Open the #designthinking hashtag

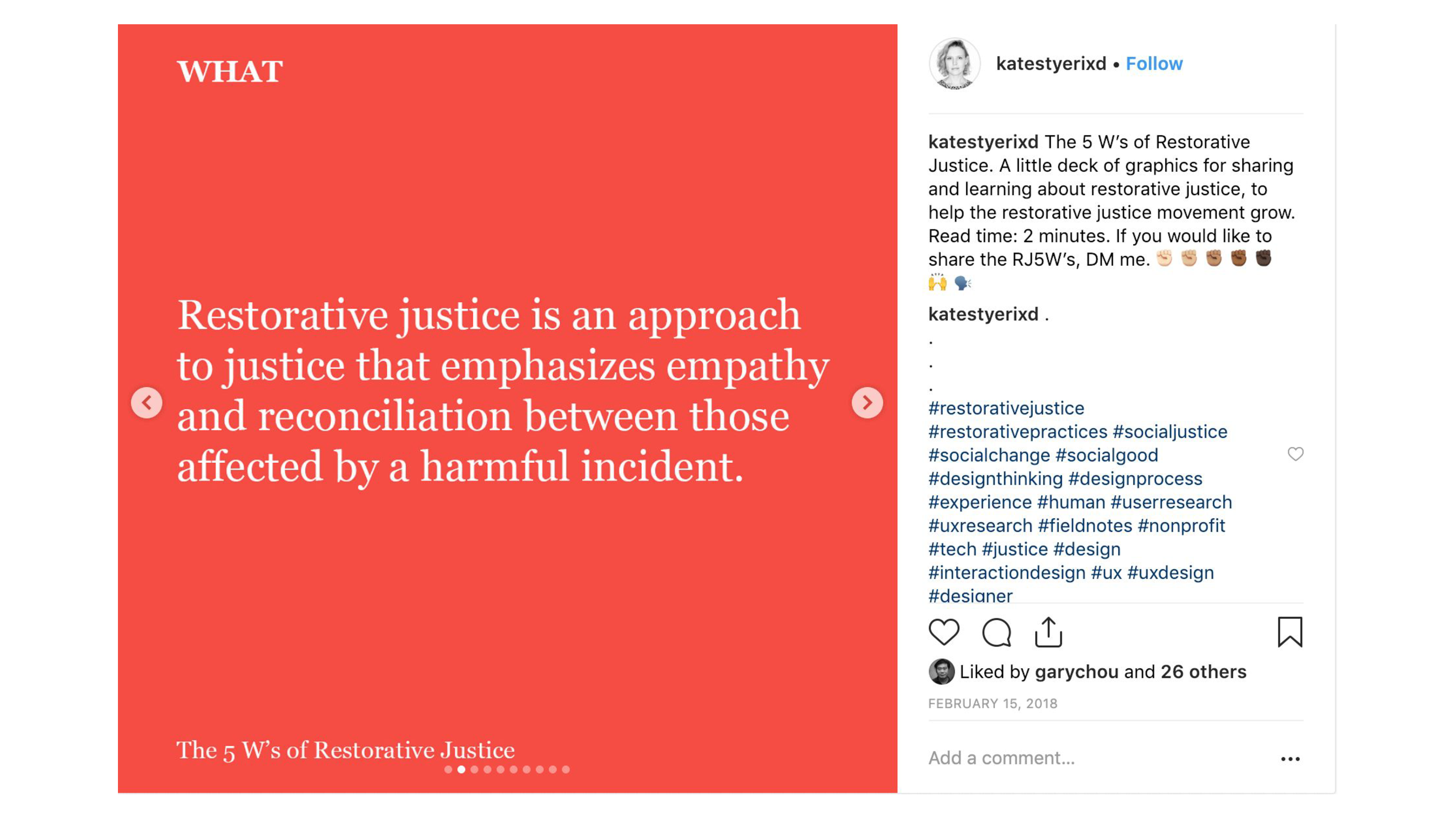(995, 478)
